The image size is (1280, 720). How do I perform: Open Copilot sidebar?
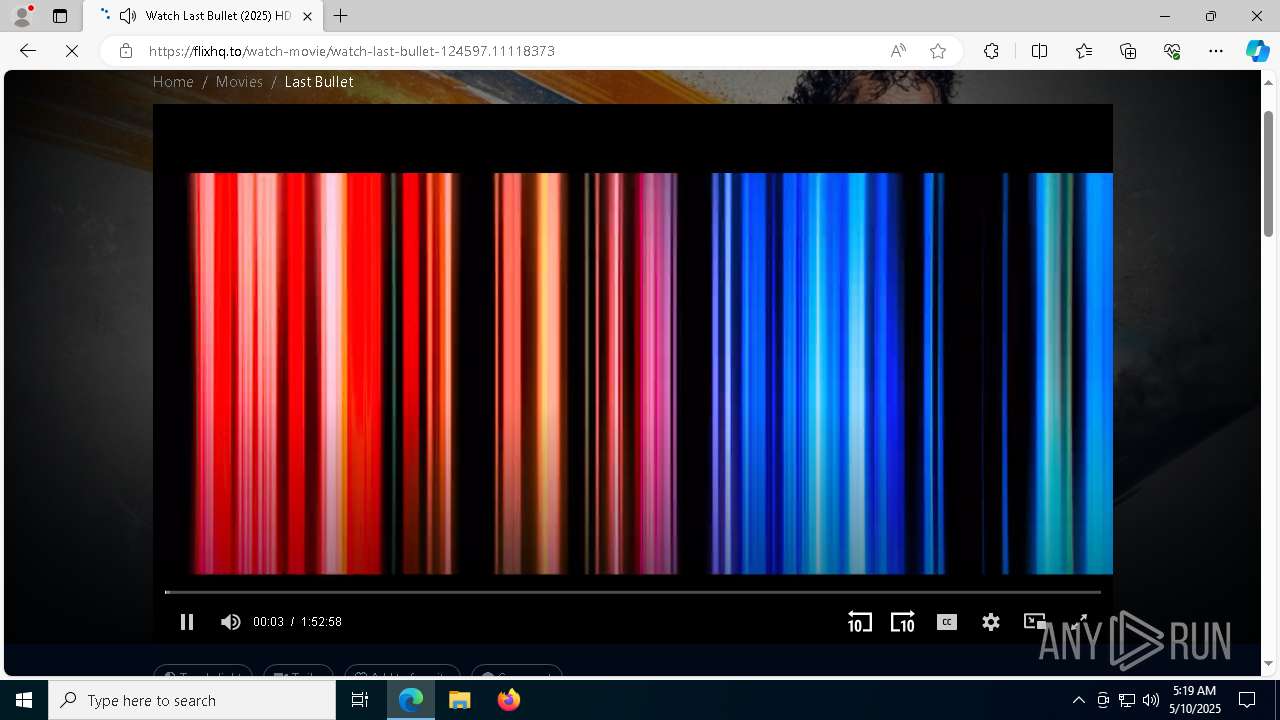click(x=1257, y=51)
